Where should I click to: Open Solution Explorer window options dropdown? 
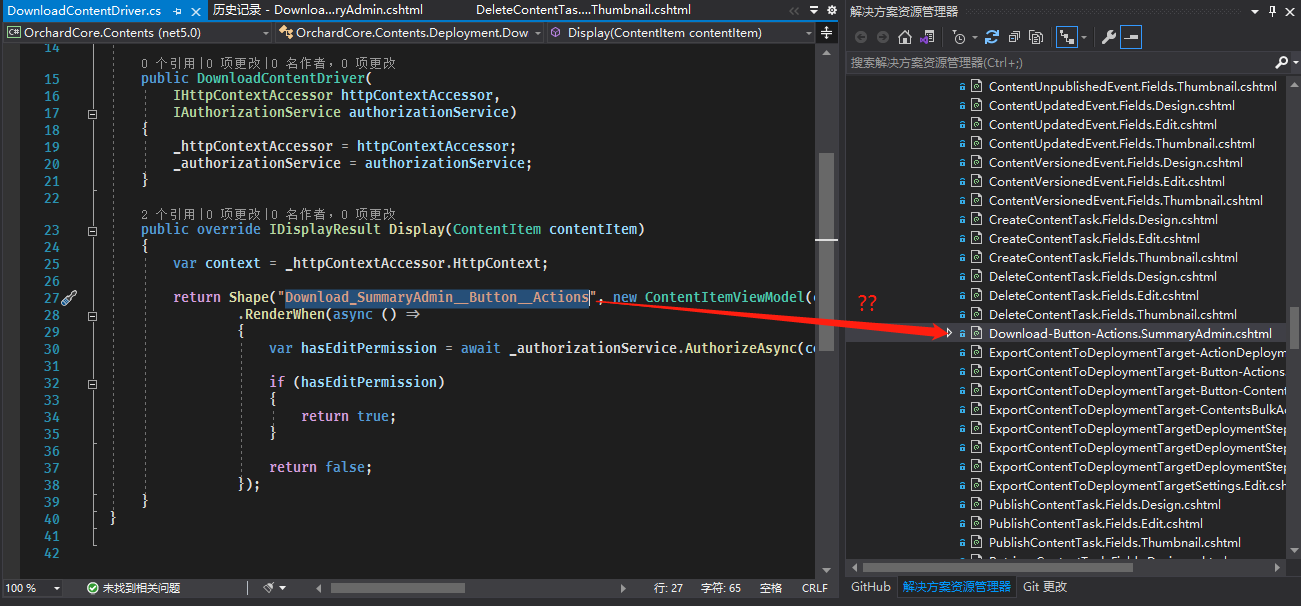click(x=1256, y=11)
